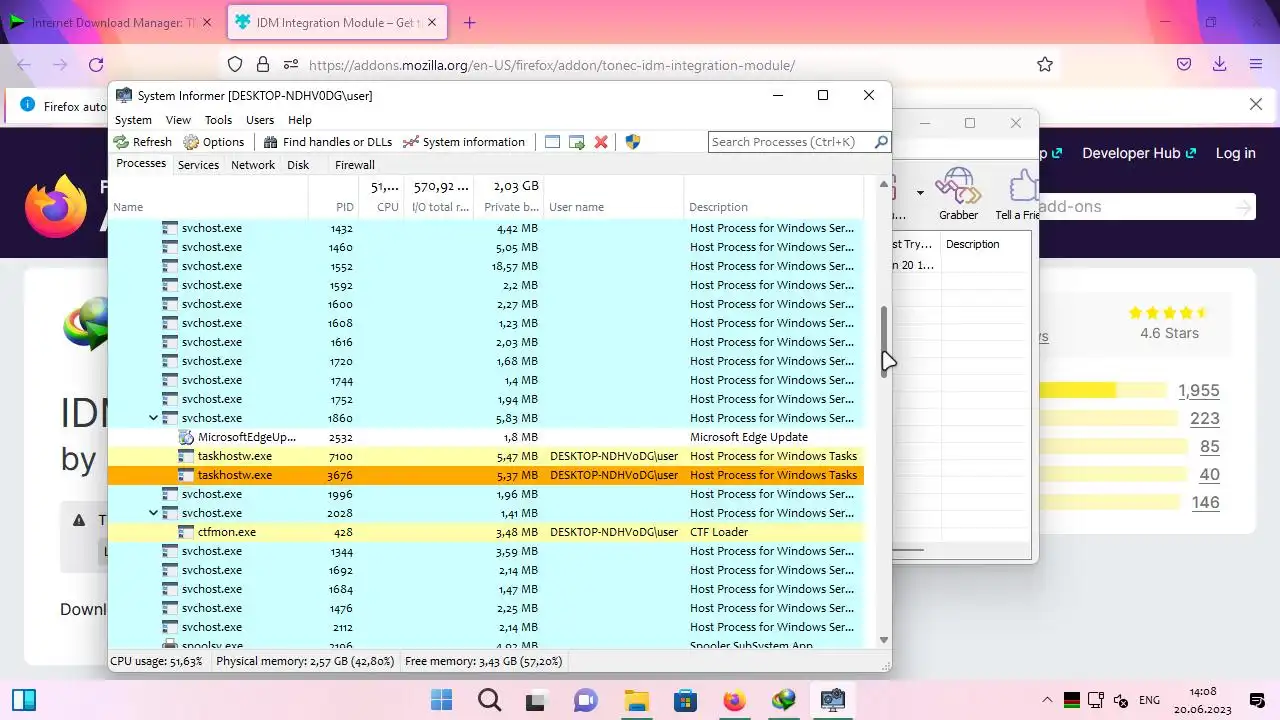
Task: Click the Physical memory status bar entry
Action: (305, 661)
